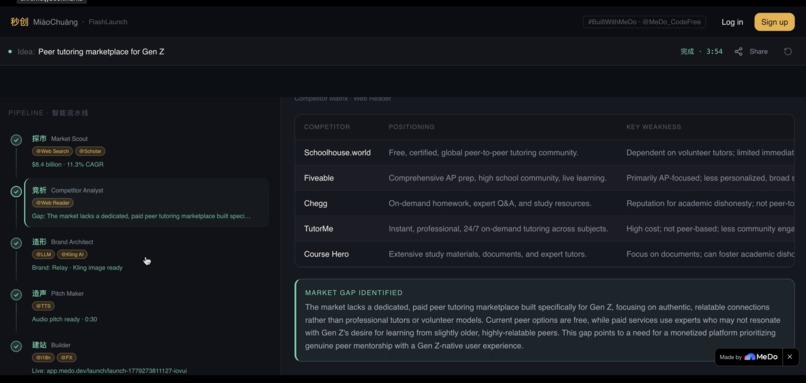This screenshot has width=806, height=383.
Task: Click the 秒创 MiàoChuàng logo
Action: click(x=44, y=22)
